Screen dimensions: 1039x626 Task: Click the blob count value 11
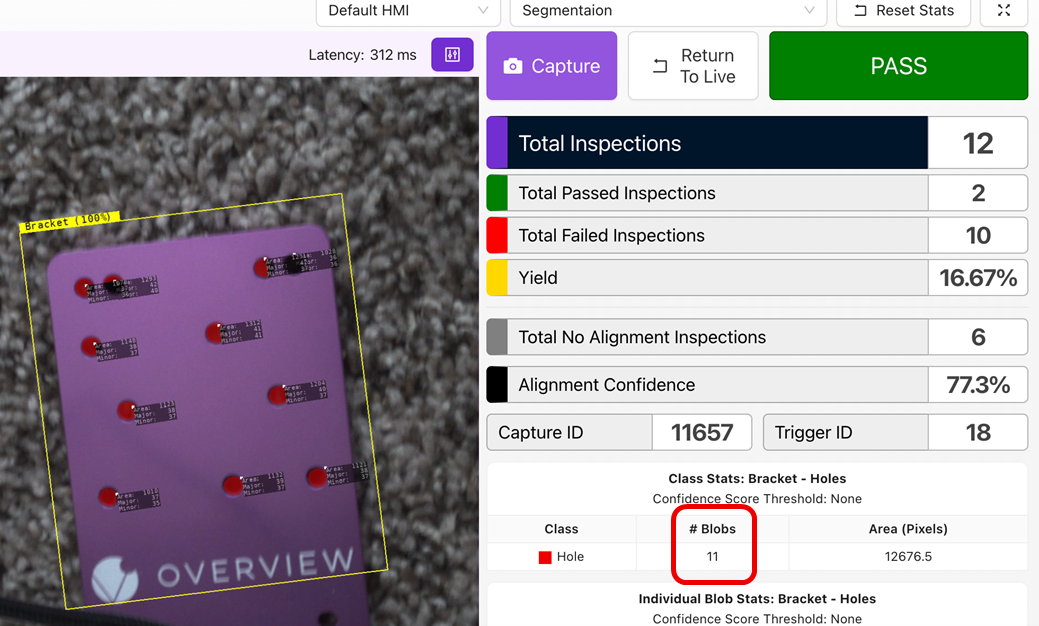712,556
